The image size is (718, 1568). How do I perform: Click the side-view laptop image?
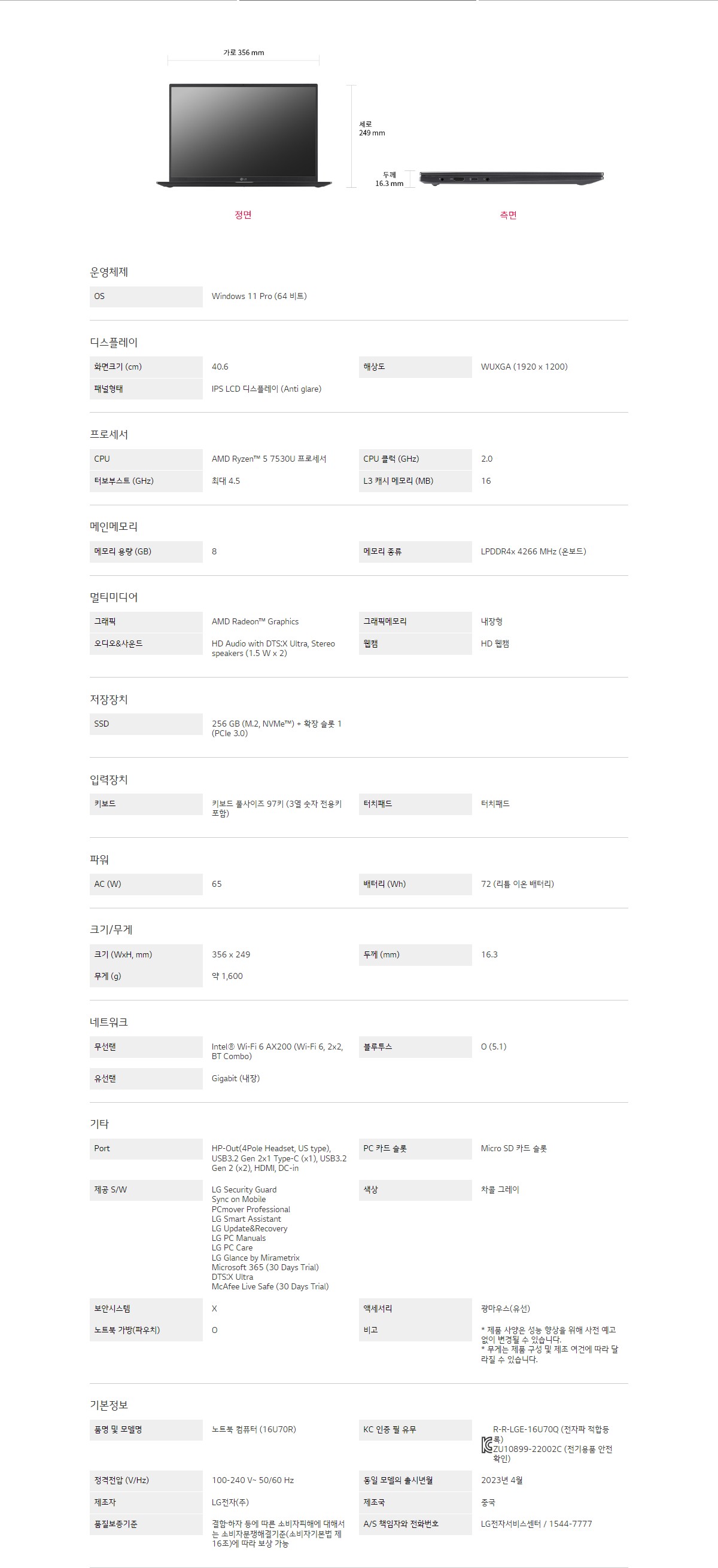(511, 178)
